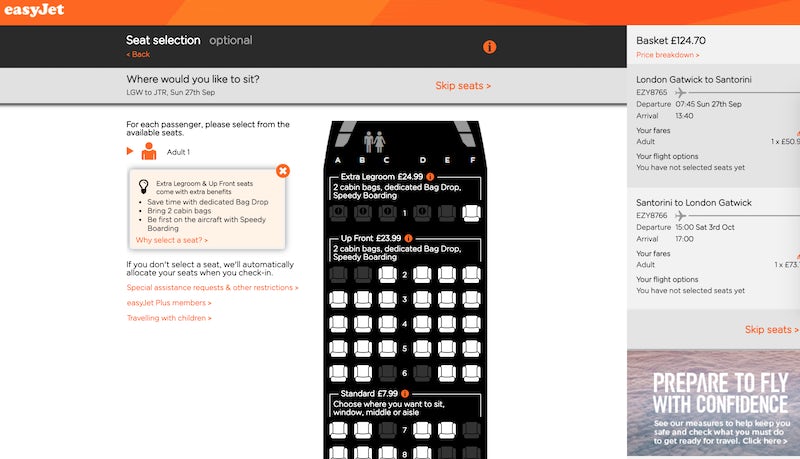Click the easyJet logo
The image size is (800, 459).
coord(34,10)
